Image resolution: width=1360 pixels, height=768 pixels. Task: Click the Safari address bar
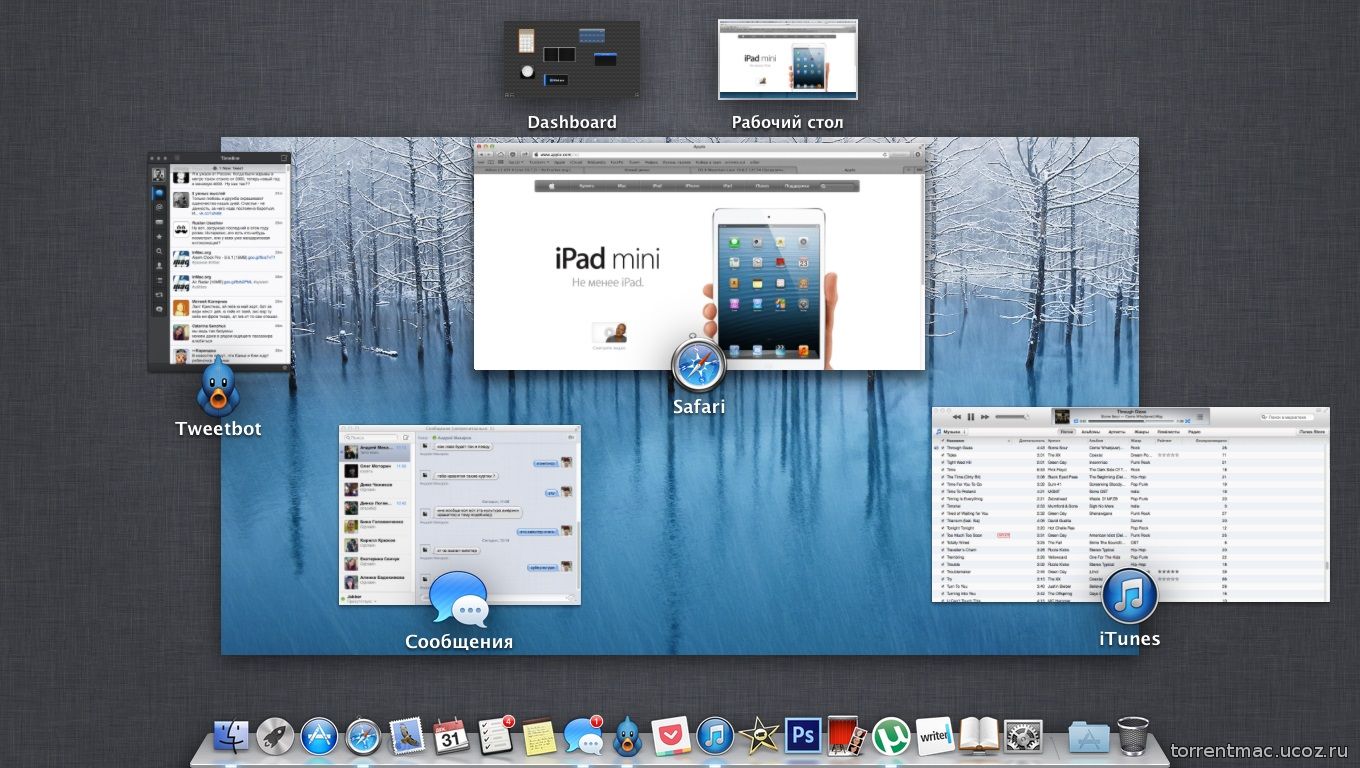(711, 155)
